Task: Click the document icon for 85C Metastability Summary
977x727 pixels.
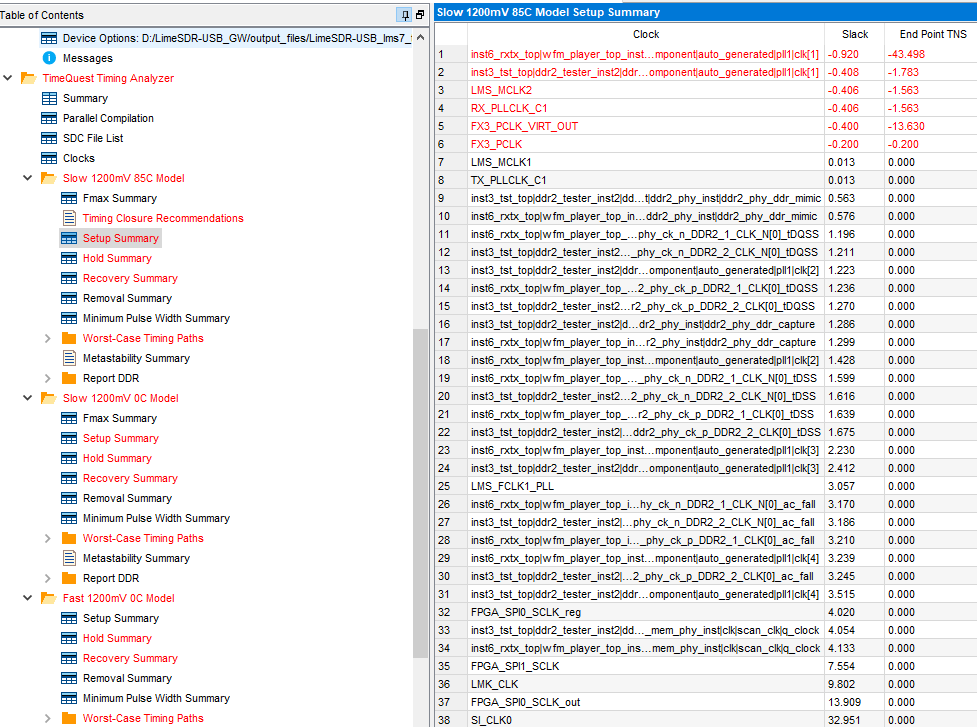Action: [69, 358]
